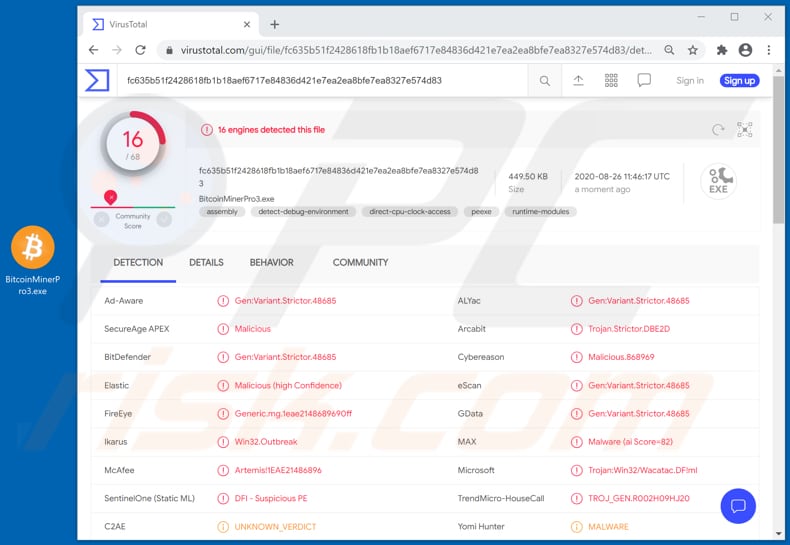790x545 pixels.
Task: Open the Chrome profile avatar
Action: pyautogui.click(x=745, y=50)
